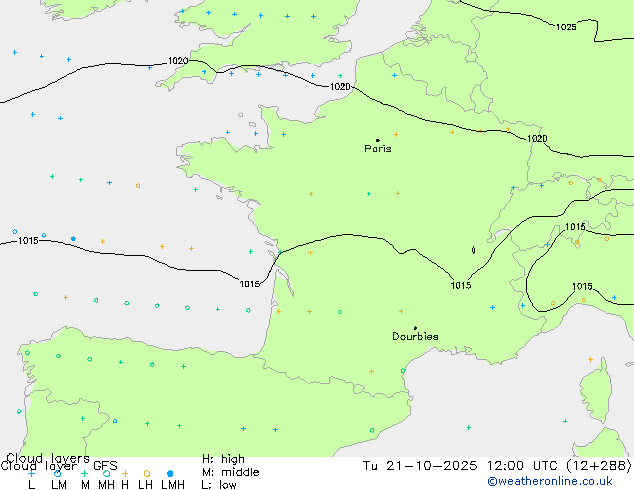Click the green M middle-cloud legend cross
634x490 pixels.
click(x=84, y=473)
